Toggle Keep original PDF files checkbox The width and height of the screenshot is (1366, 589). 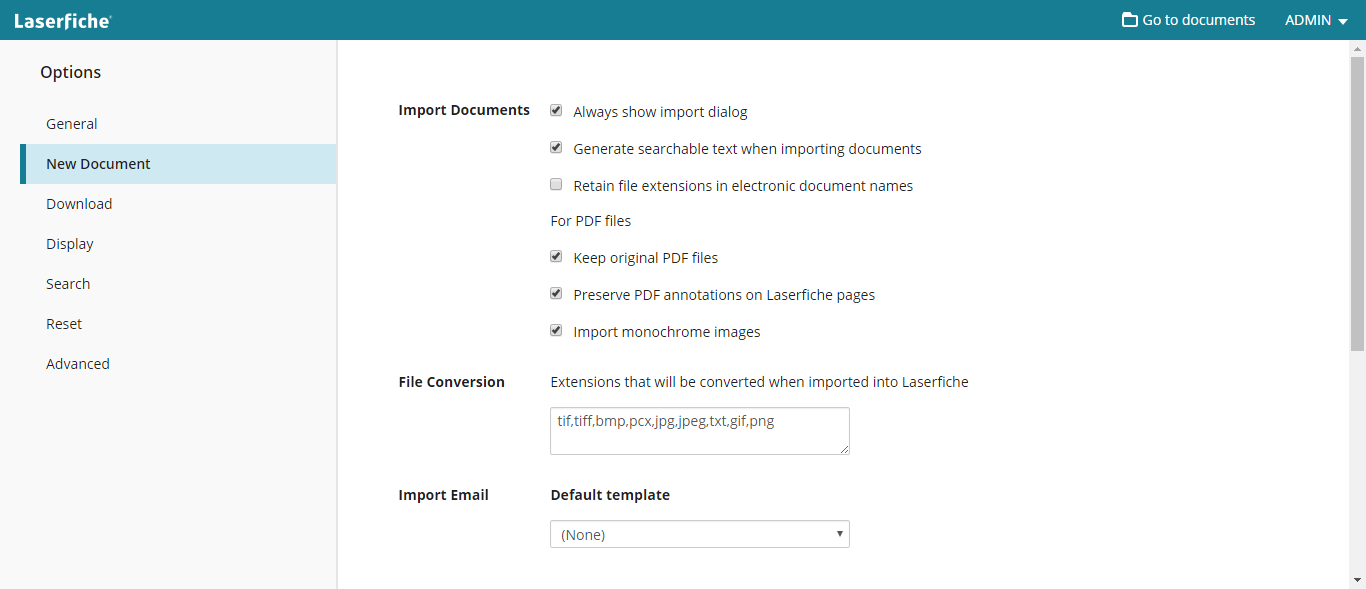pyautogui.click(x=556, y=257)
